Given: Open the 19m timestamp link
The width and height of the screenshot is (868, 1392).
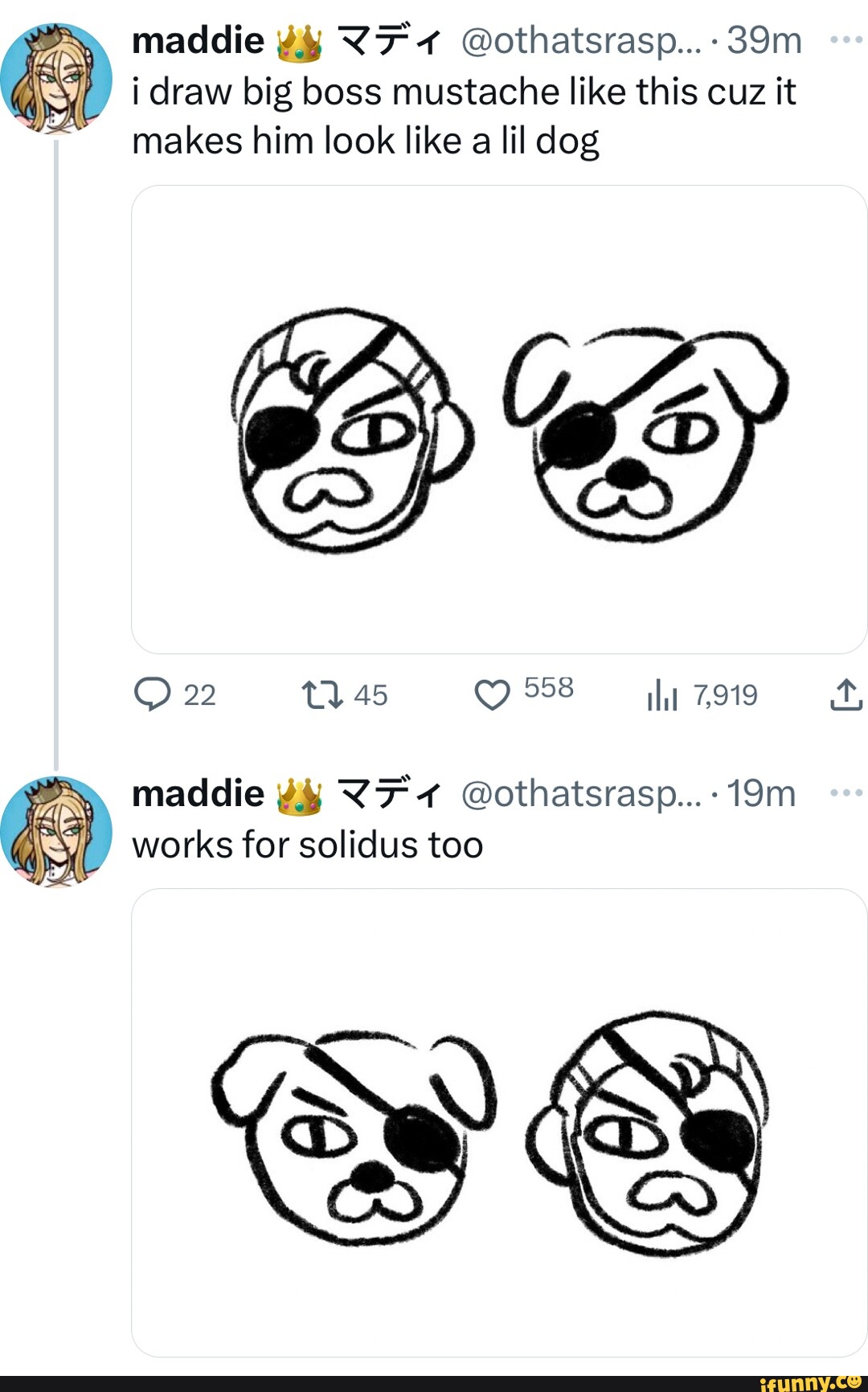Looking at the screenshot, I should coord(760,794).
